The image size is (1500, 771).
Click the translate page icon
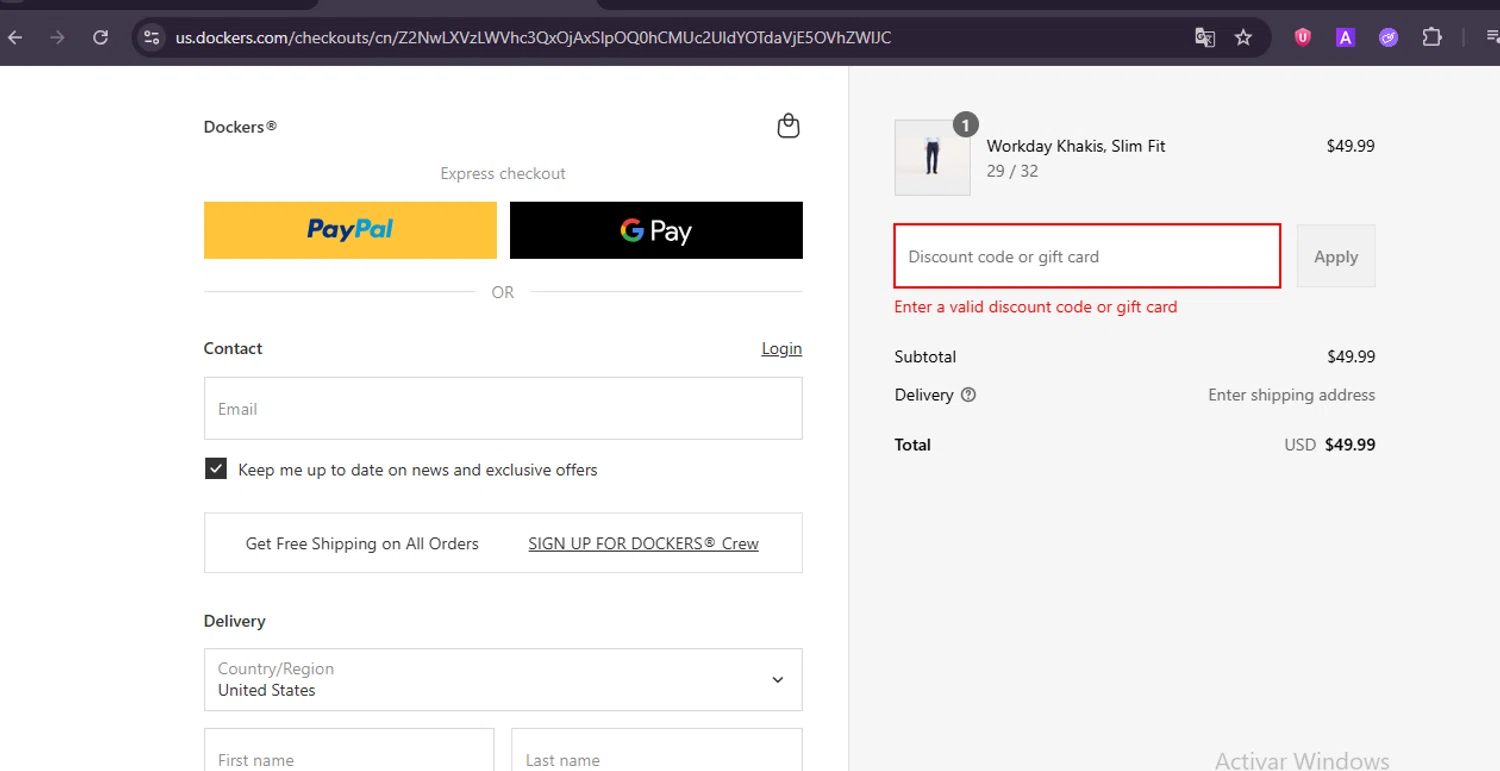[1205, 38]
